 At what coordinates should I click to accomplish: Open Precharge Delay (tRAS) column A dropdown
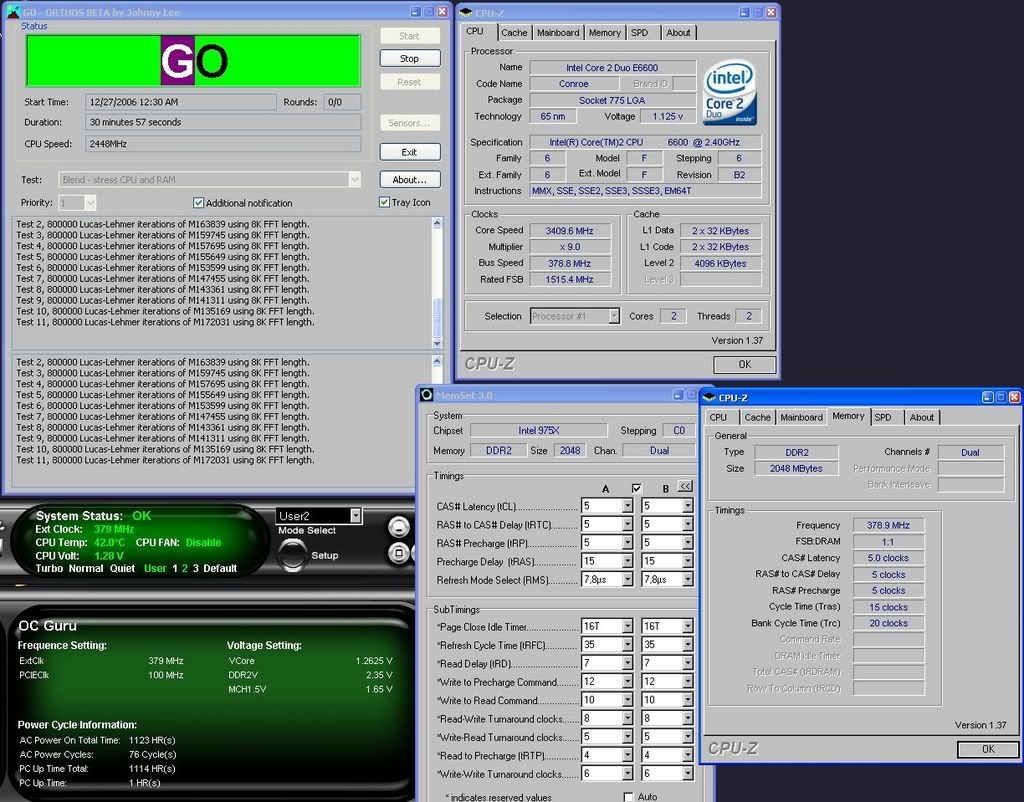point(627,561)
